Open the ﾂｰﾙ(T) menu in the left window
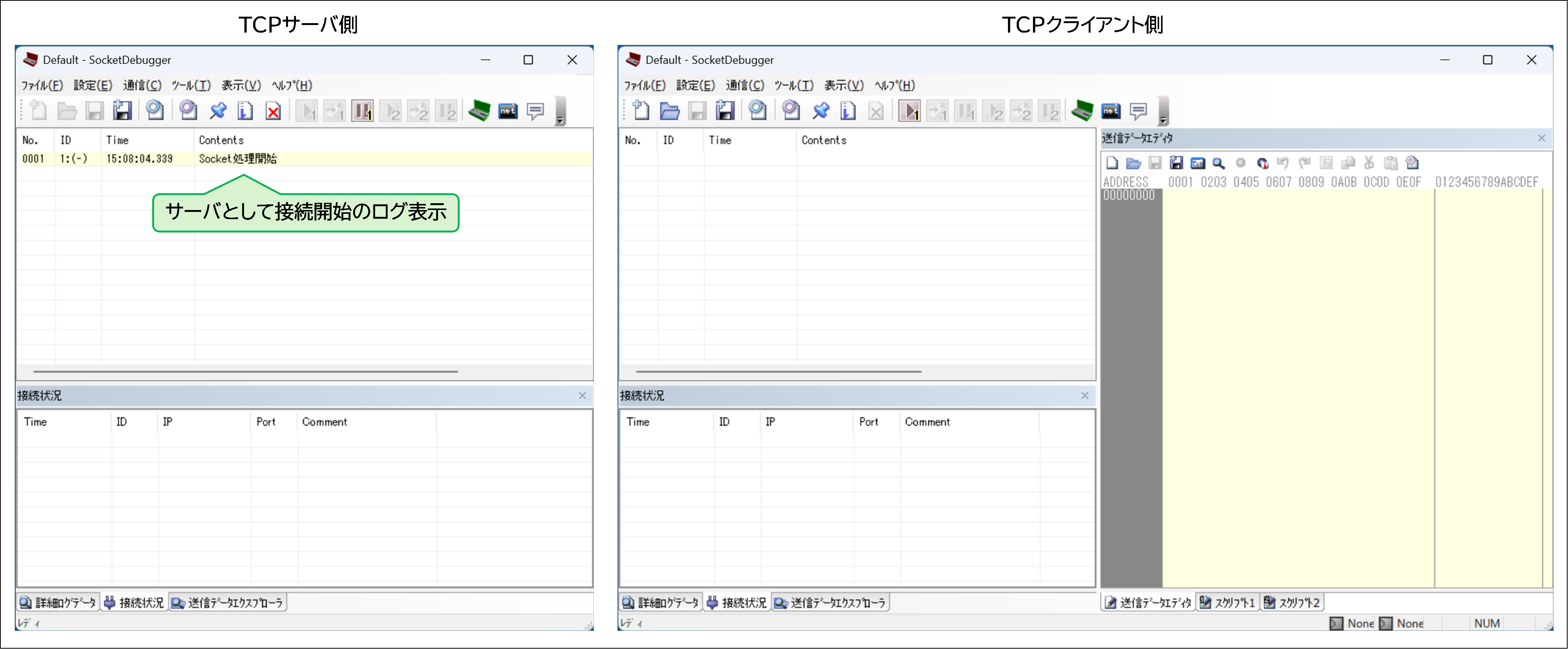This screenshot has height=649, width=1568. tap(191, 85)
